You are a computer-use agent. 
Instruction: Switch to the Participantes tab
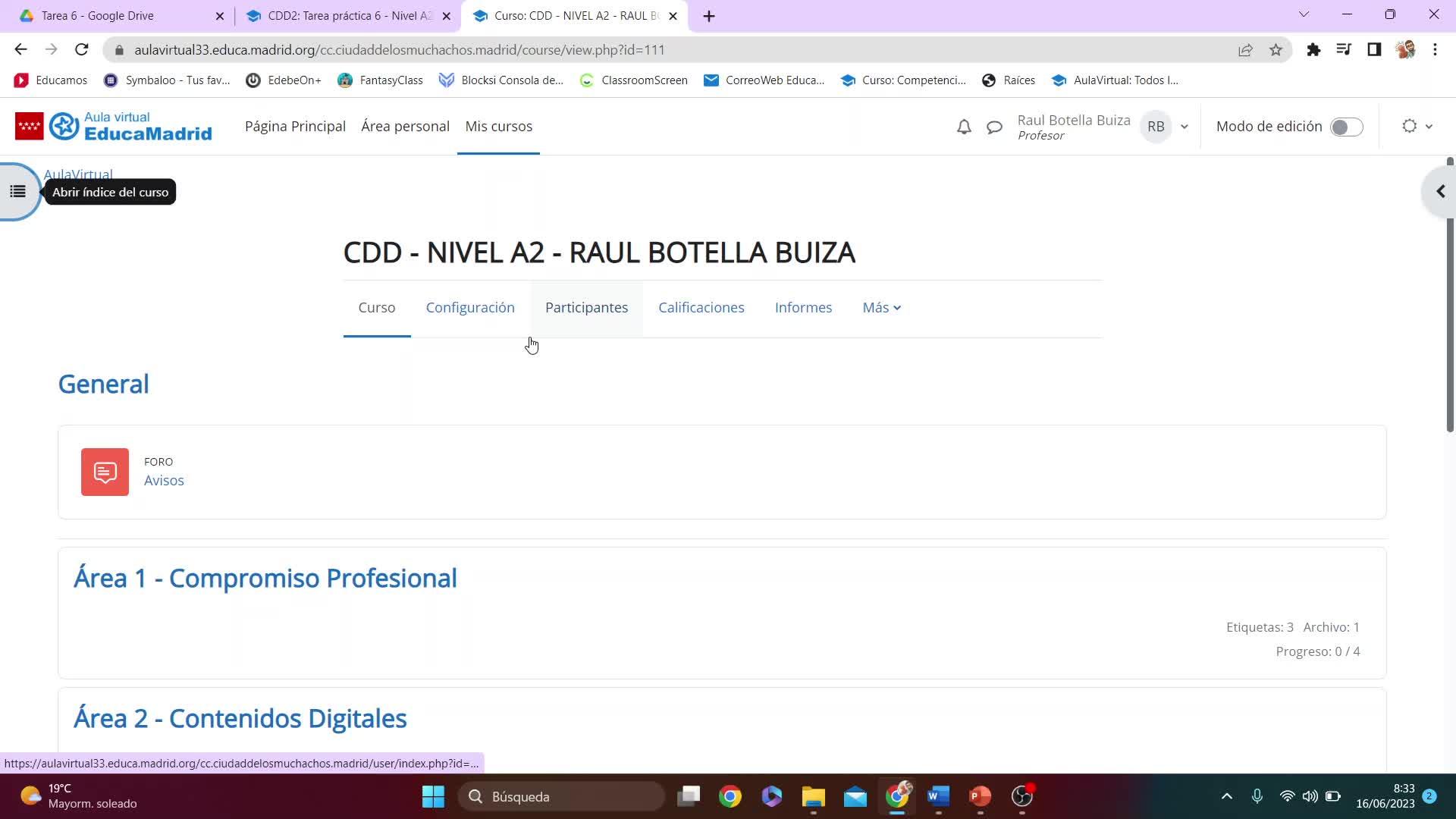tap(586, 307)
